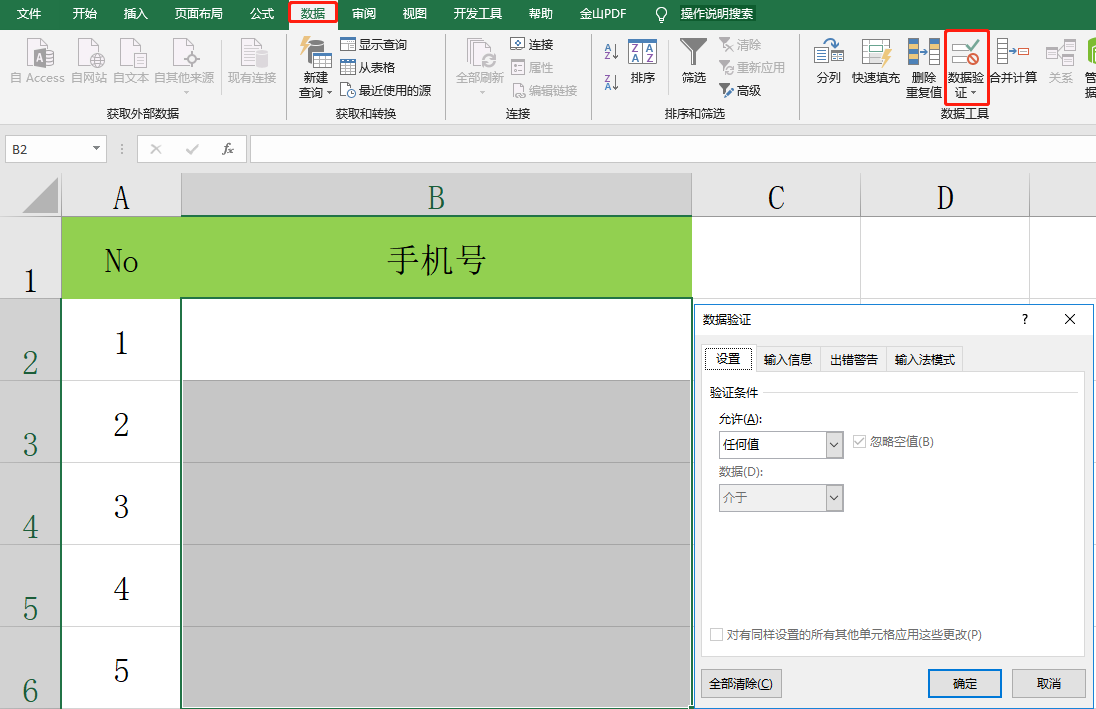Select column C header
Viewport: 1096px width, 709px height.
click(x=776, y=196)
